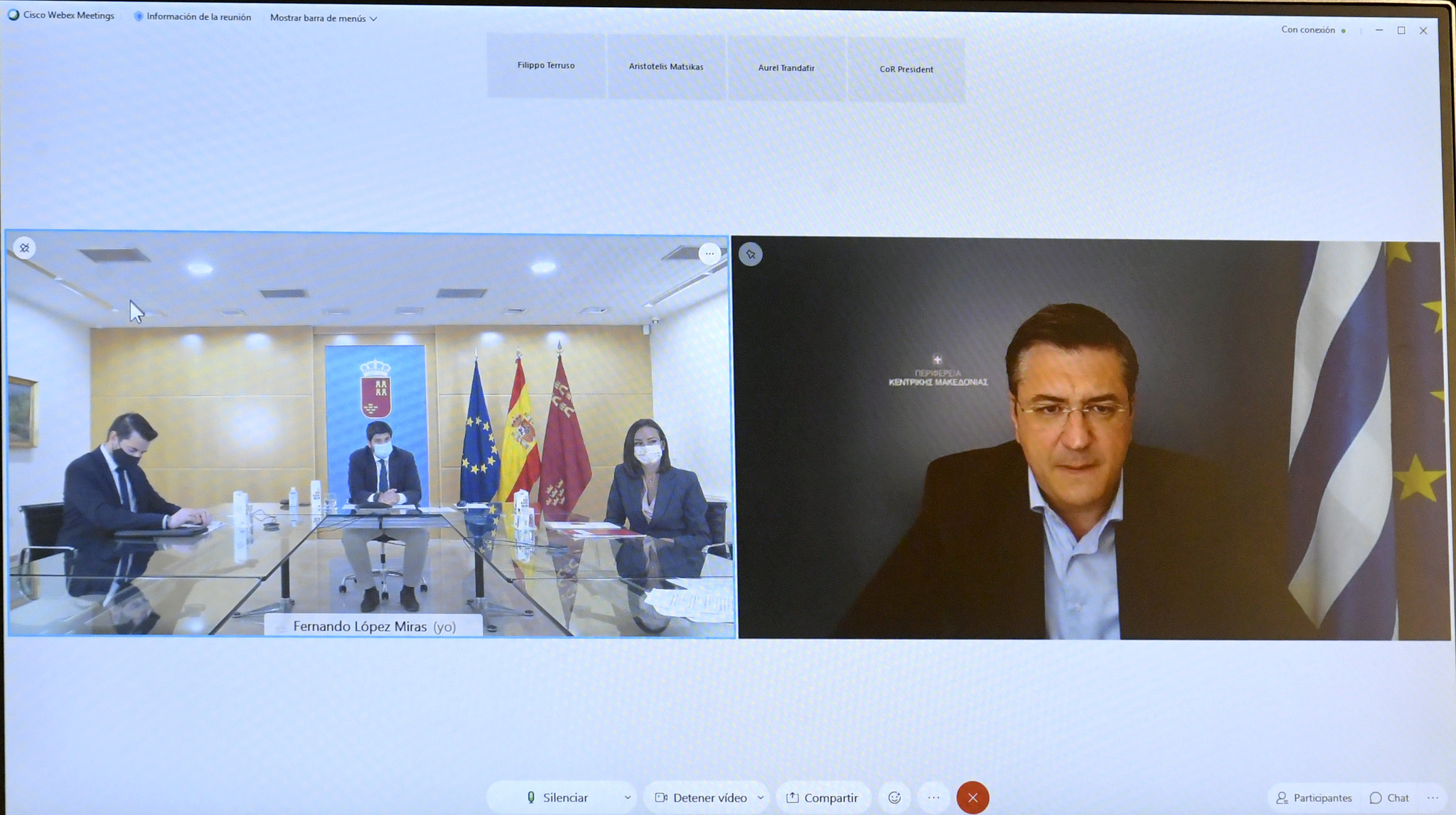
Task: Click the emoji reactions smiley icon
Action: pyautogui.click(x=894, y=797)
